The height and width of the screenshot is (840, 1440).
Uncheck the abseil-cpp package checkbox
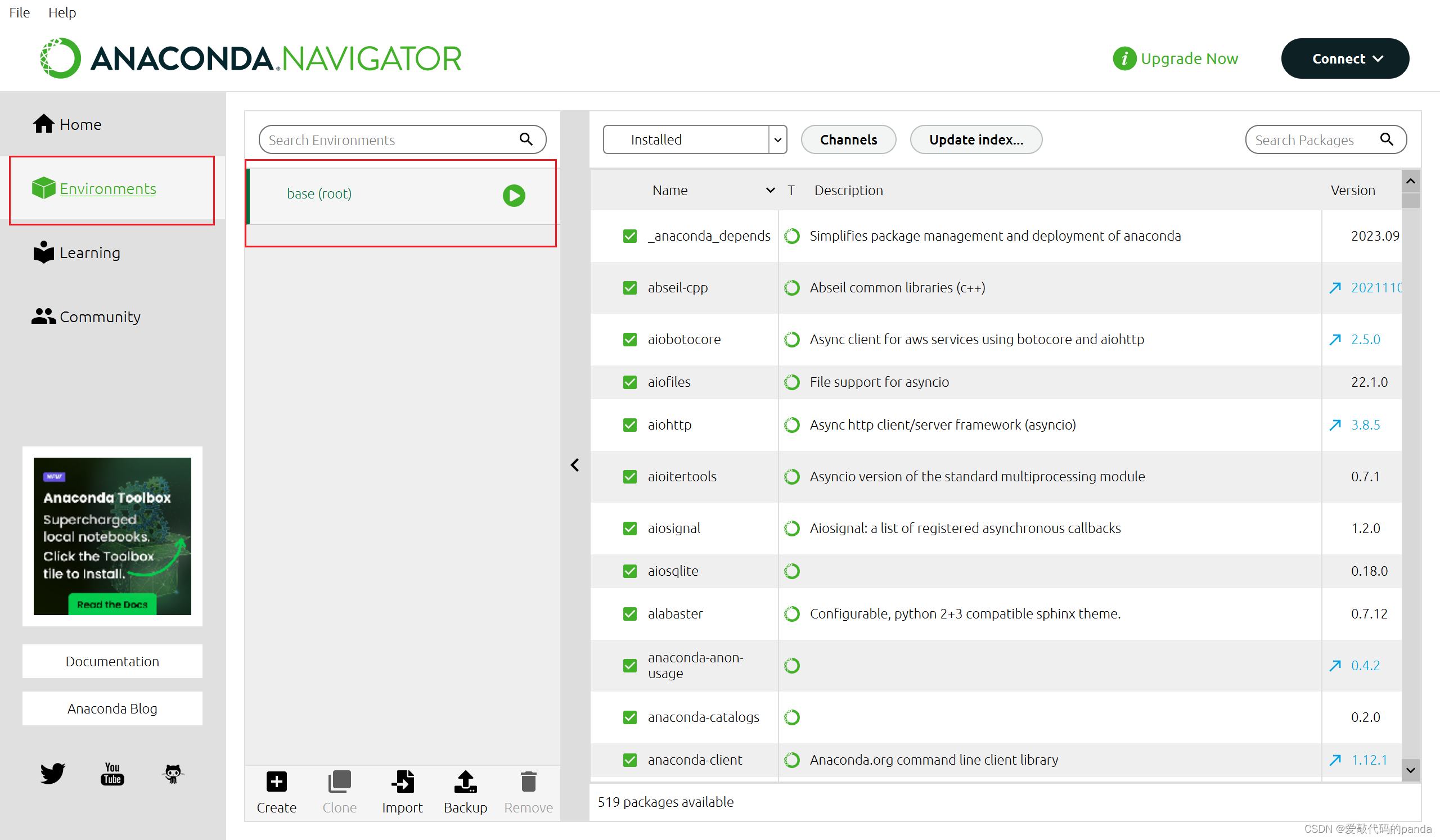click(629, 288)
